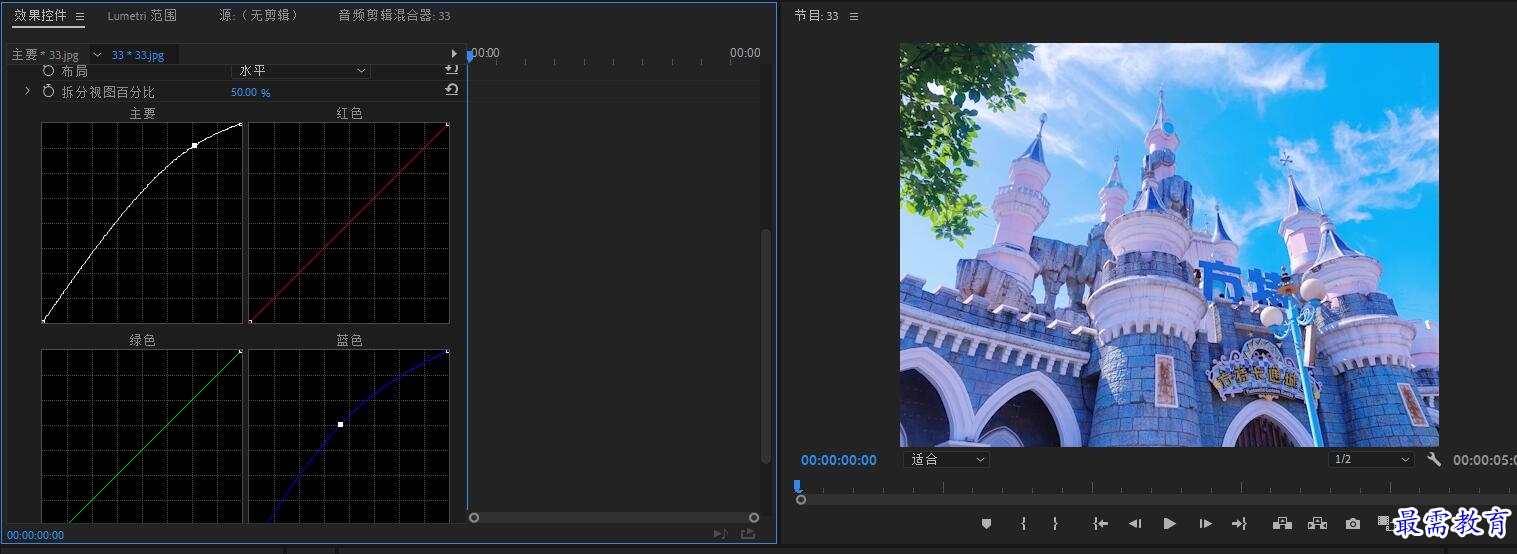Click export icon at bottom of effect controls
The width and height of the screenshot is (1517, 554).
coord(748,534)
